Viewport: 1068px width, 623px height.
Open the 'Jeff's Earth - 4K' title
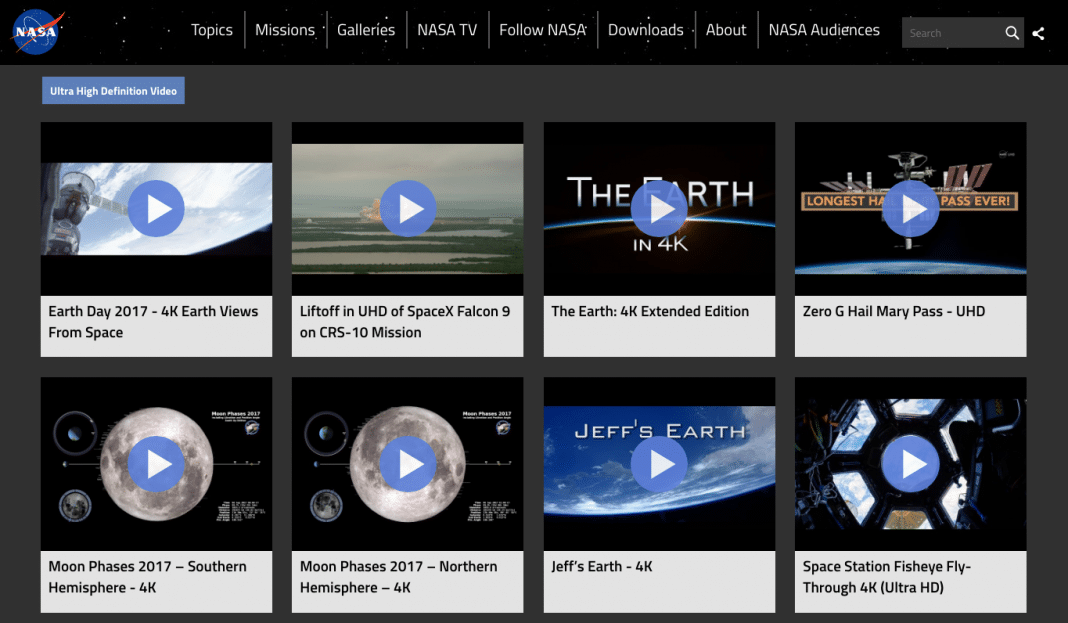tap(601, 566)
